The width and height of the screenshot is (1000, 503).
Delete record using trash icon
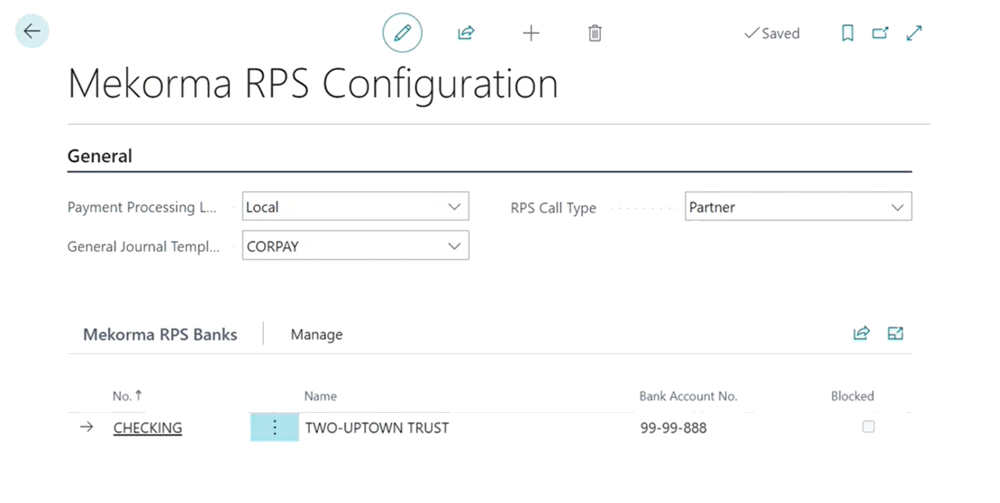[x=594, y=33]
